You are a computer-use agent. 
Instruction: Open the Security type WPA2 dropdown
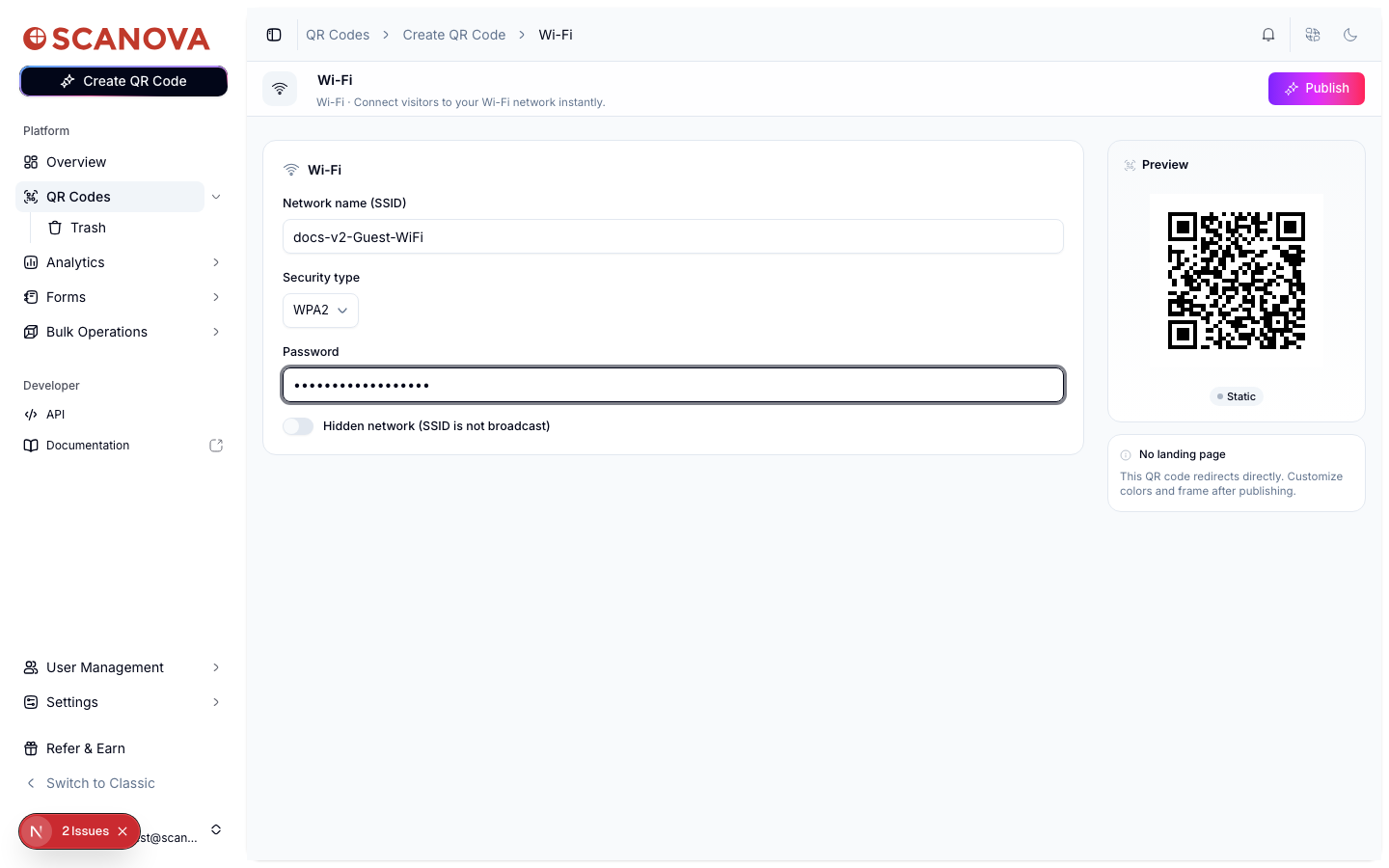(320, 311)
